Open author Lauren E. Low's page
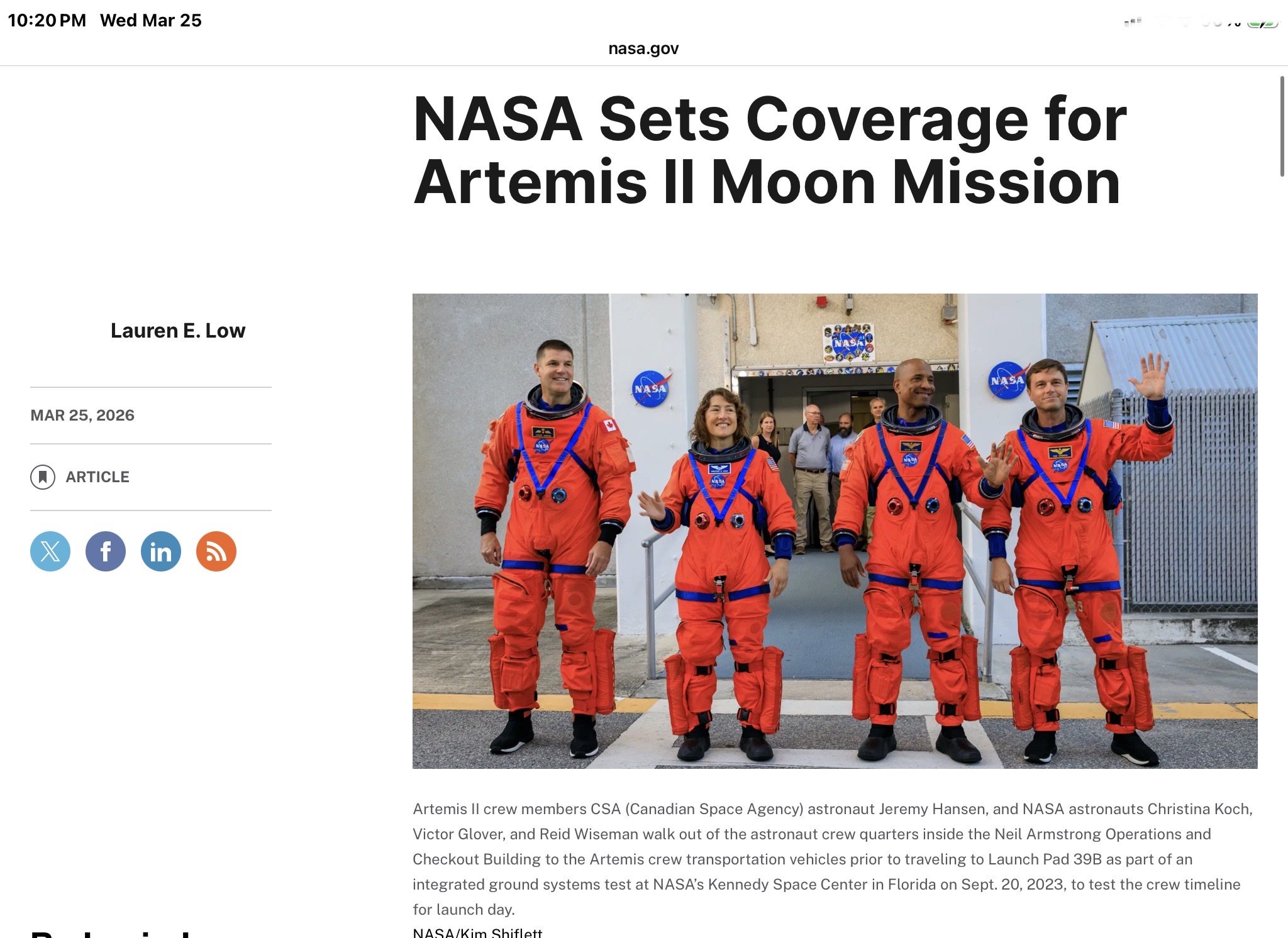Screen dimensions: 1288x938 [178, 331]
